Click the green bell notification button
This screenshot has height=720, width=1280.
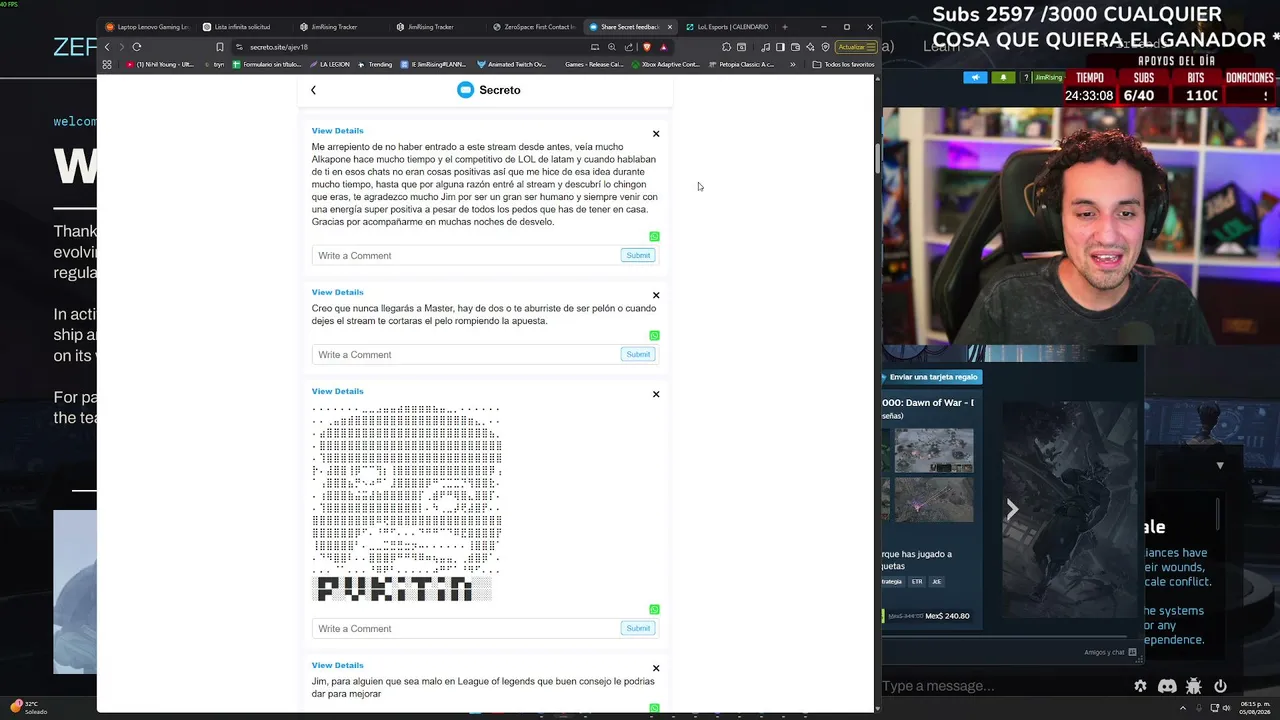click(x=1003, y=78)
